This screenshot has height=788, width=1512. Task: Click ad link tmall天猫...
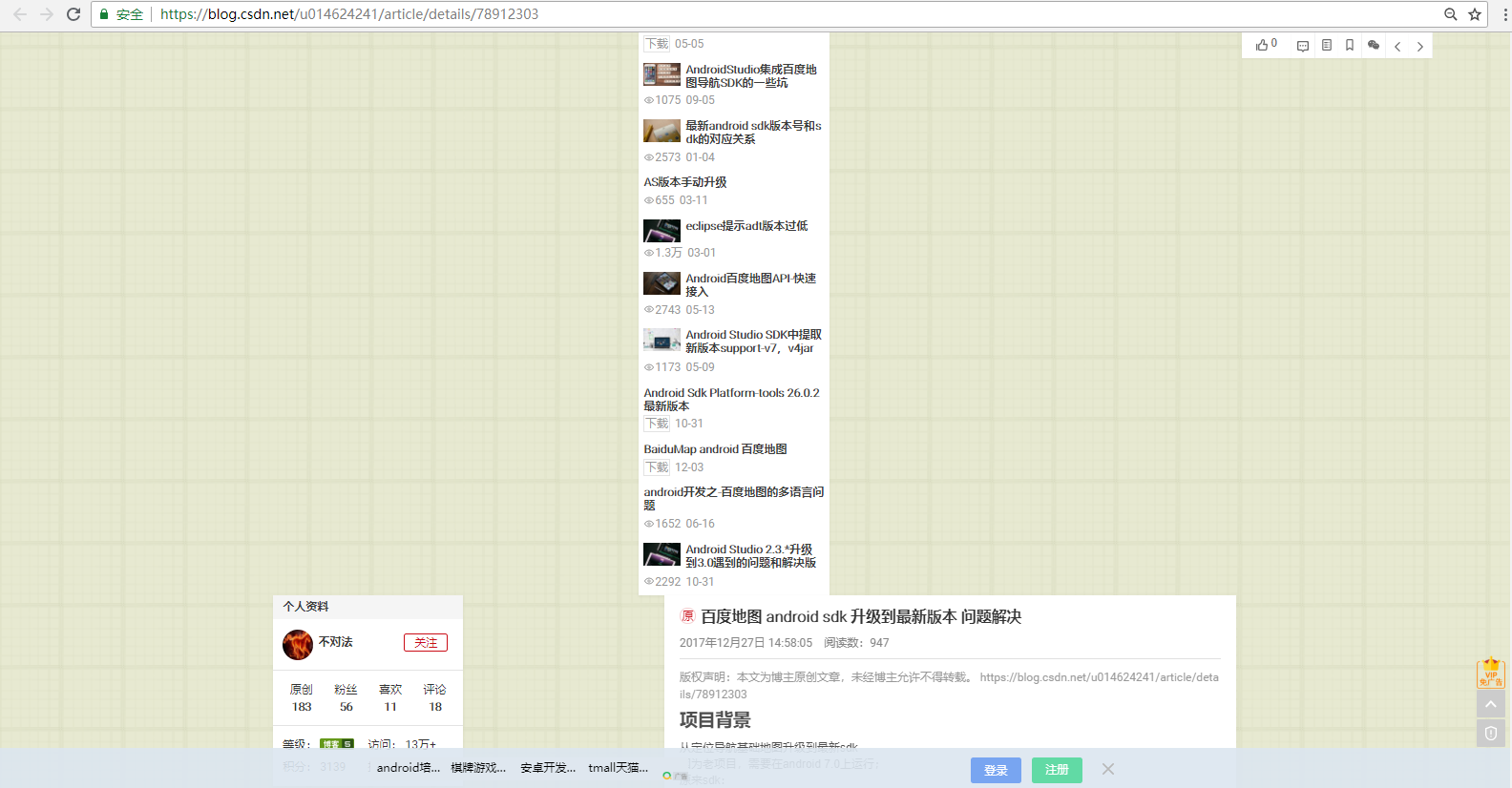619,768
